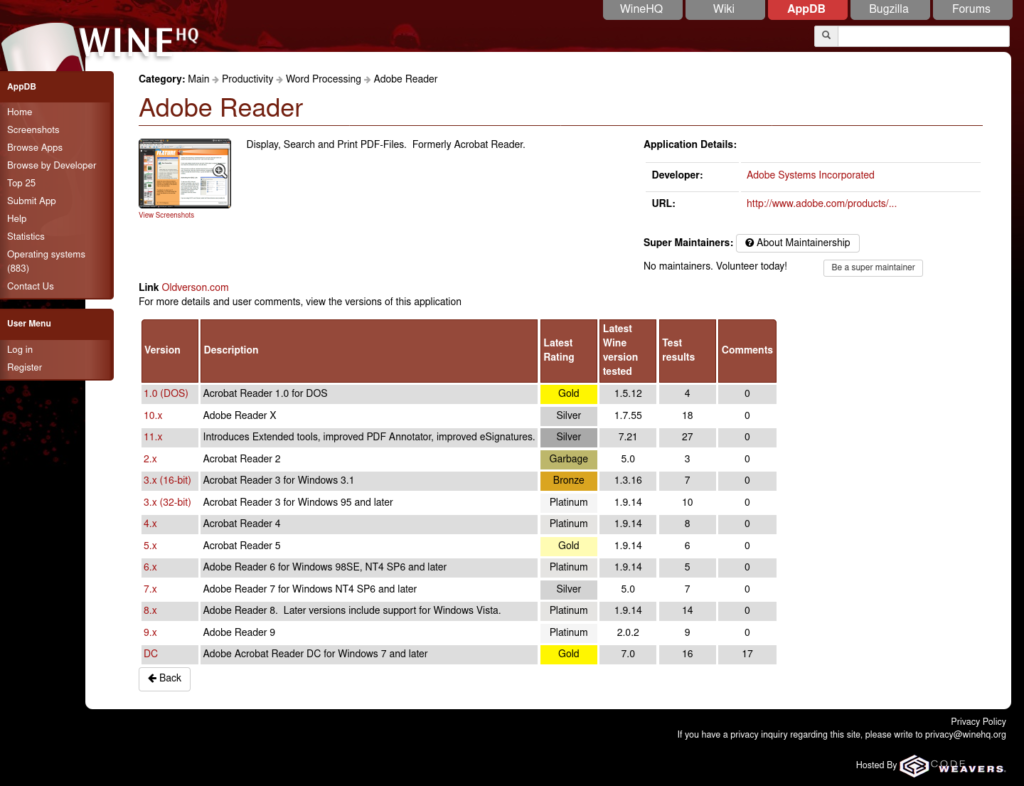Image resolution: width=1024 pixels, height=786 pixels.
Task: Select the AppDB tab
Action: [x=807, y=9]
